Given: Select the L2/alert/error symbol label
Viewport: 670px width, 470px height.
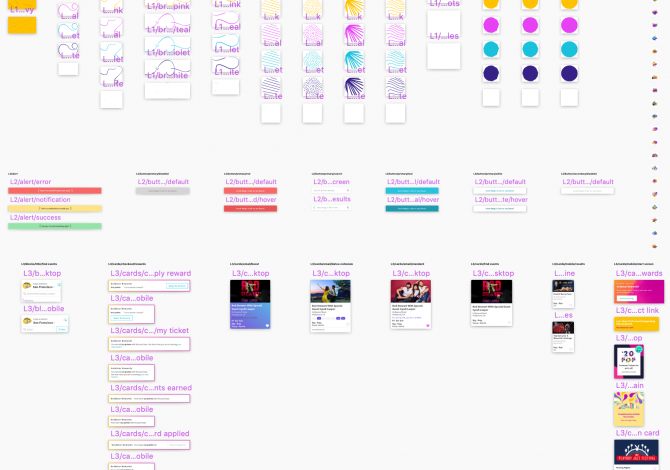Looking at the screenshot, I should 30,182.
